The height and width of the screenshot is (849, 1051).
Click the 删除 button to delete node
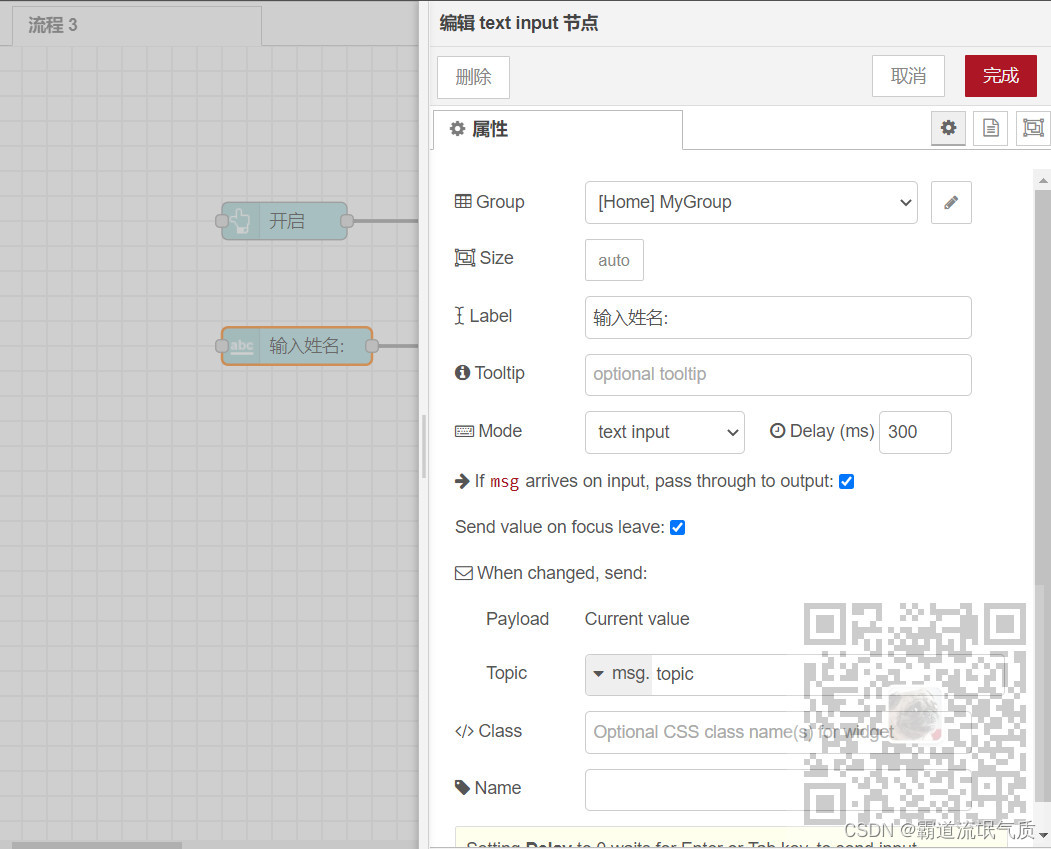[473, 76]
